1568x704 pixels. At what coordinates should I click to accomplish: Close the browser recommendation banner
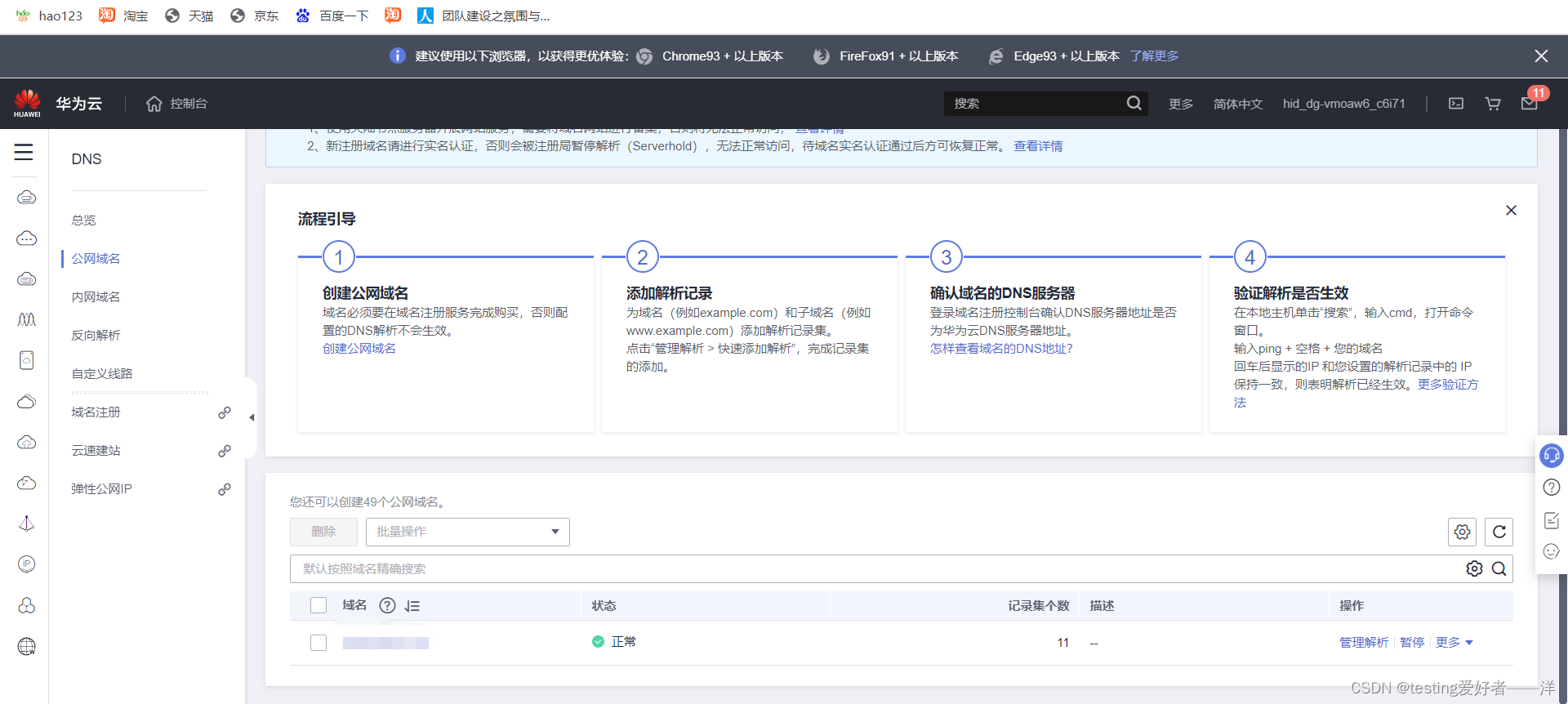click(1541, 56)
